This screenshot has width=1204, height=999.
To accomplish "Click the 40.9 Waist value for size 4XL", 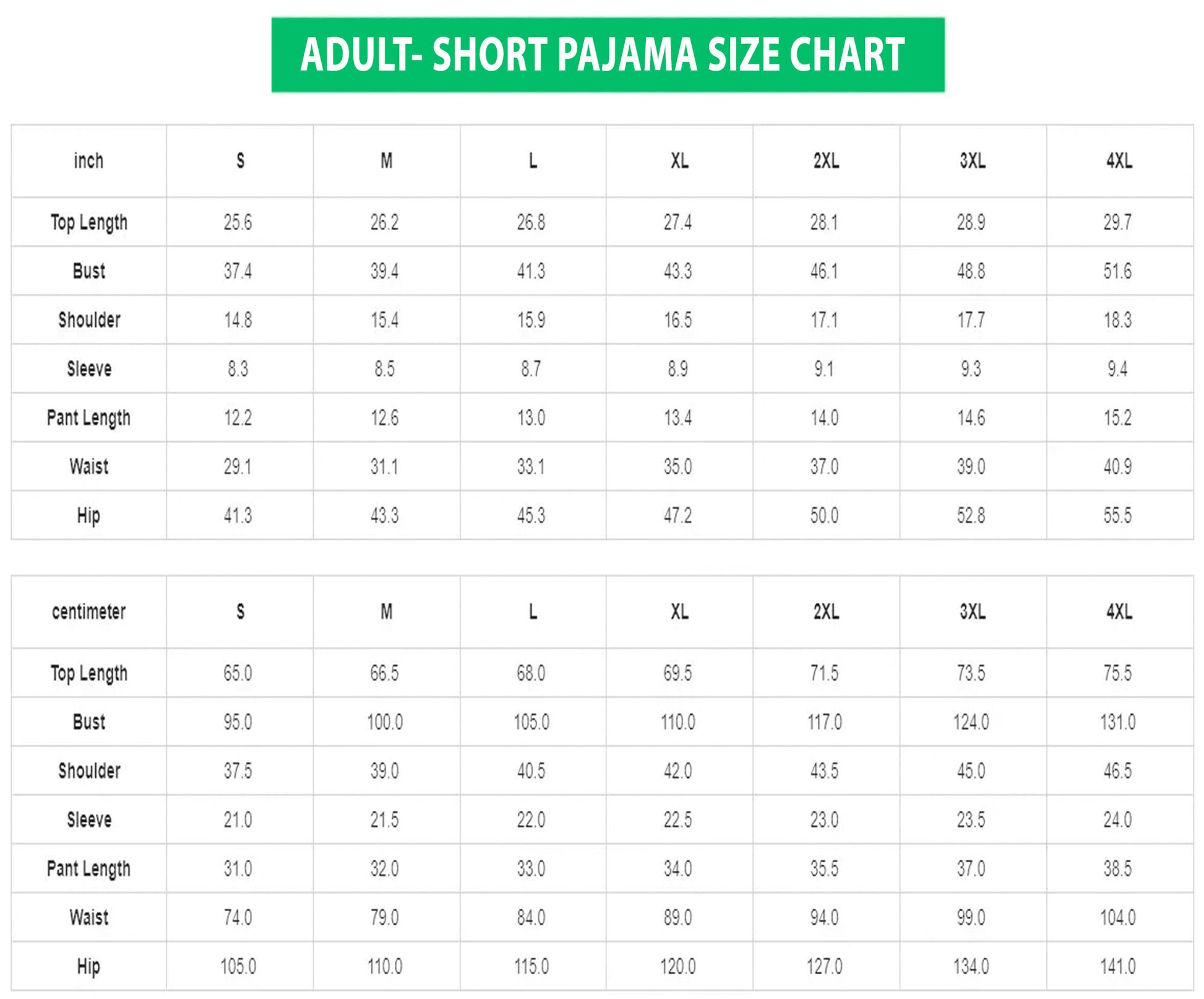I will pos(1117,467).
